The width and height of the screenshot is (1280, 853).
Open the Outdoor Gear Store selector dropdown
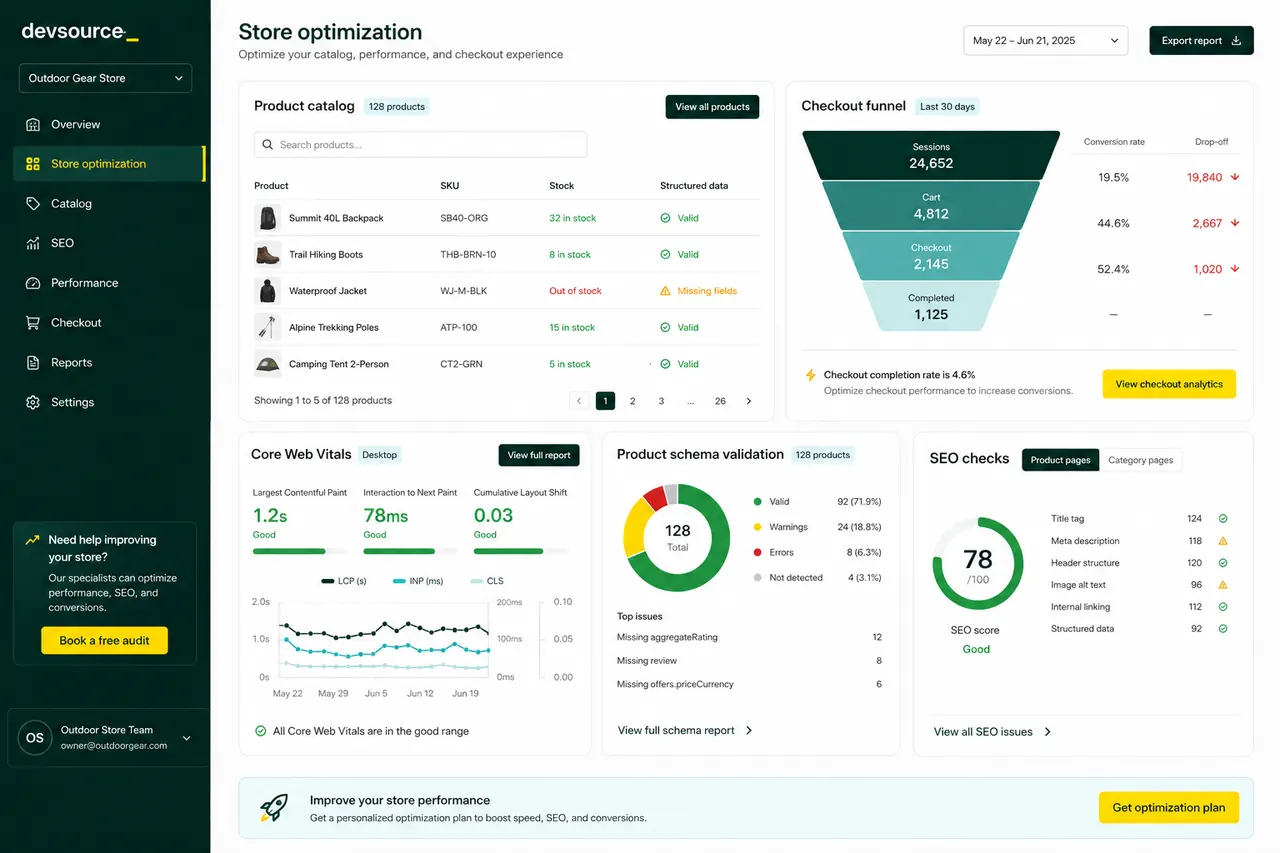105,78
